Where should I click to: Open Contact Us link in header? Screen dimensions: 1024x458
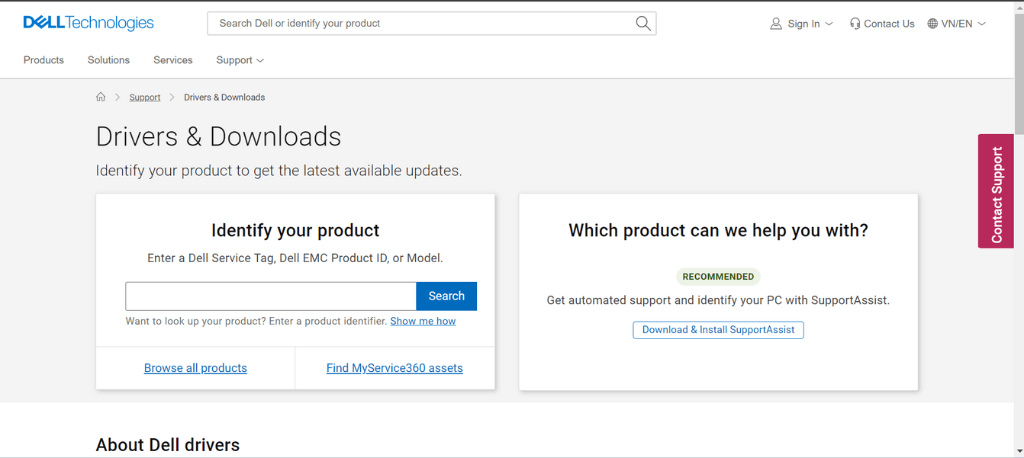889,24
